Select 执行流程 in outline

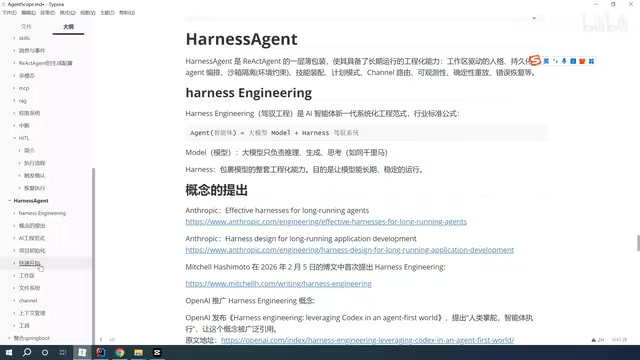point(35,163)
